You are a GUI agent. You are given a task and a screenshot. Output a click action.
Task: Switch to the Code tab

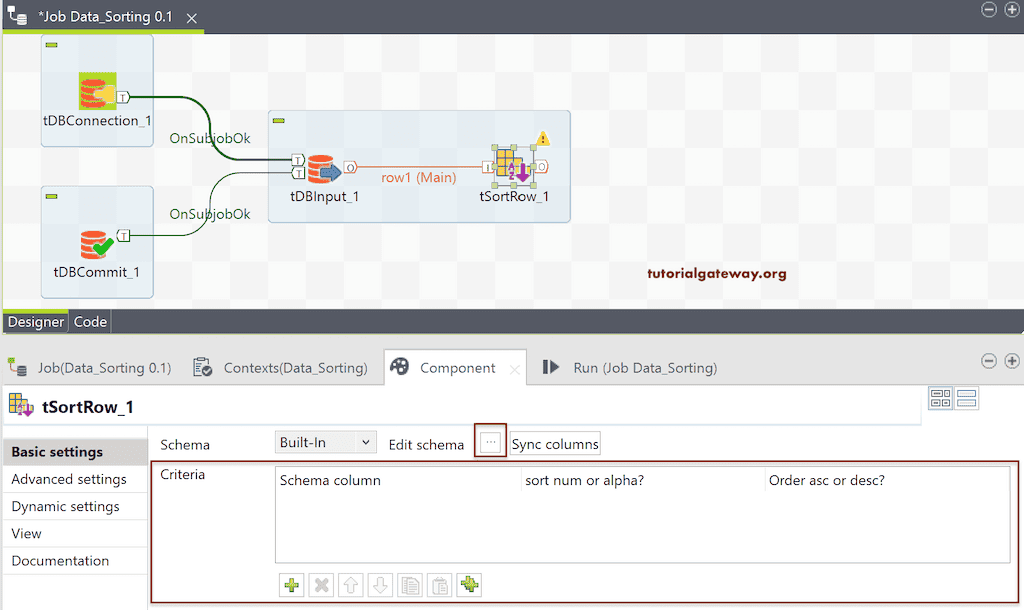(90, 322)
